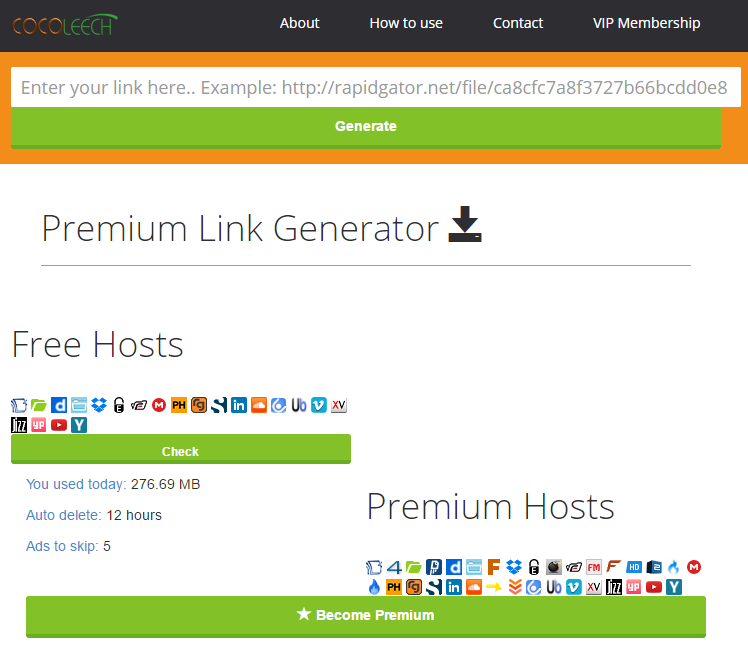Image resolution: width=748 pixels, height=658 pixels.
Task: Click the blue '2' box icon in Premium Hosts
Action: tap(654, 567)
